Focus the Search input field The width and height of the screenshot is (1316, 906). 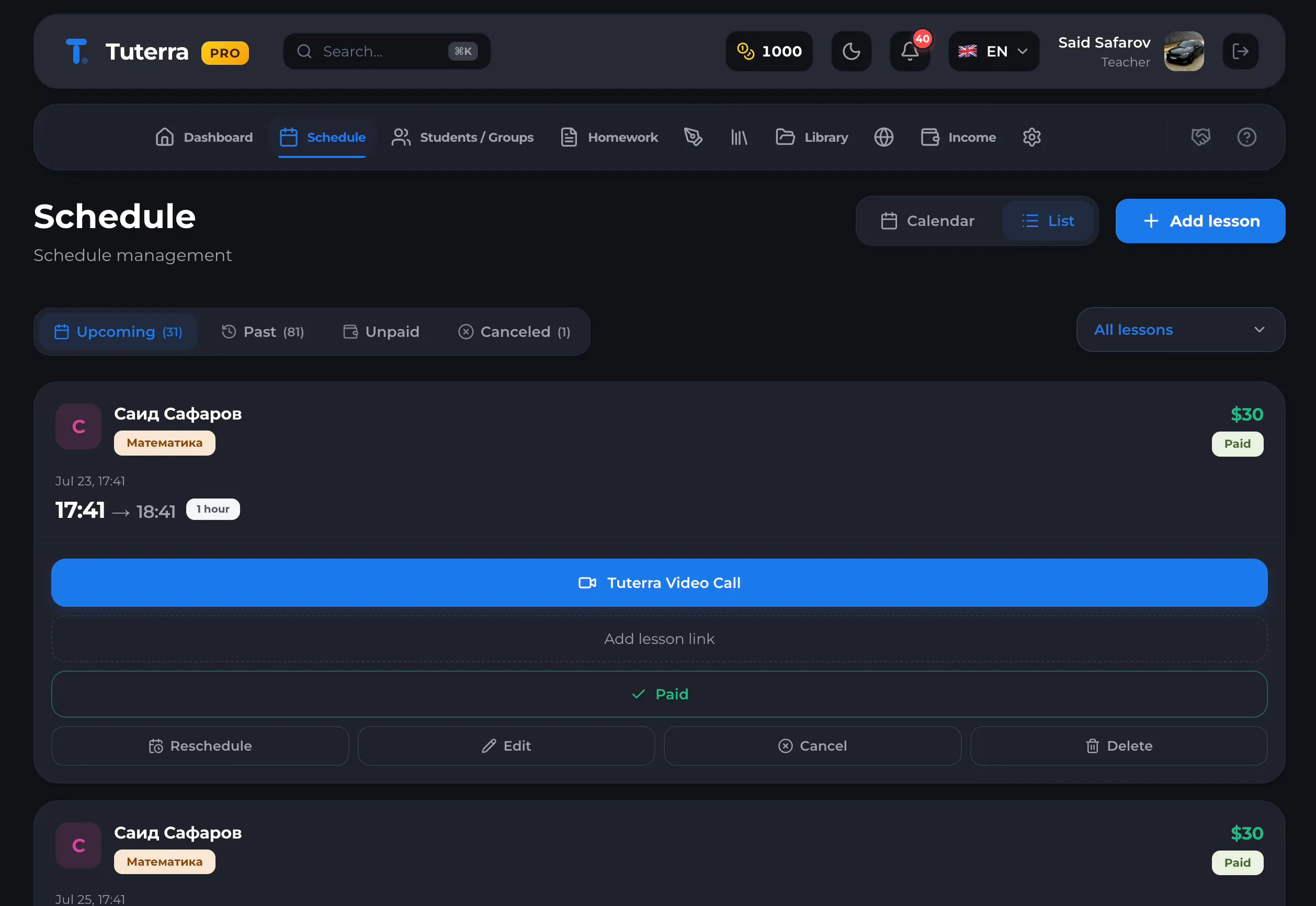coord(387,51)
